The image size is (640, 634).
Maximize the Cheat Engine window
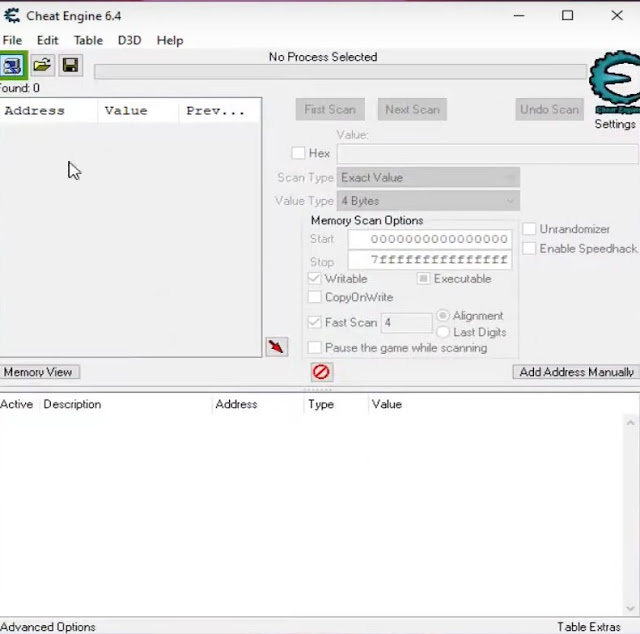(567, 16)
